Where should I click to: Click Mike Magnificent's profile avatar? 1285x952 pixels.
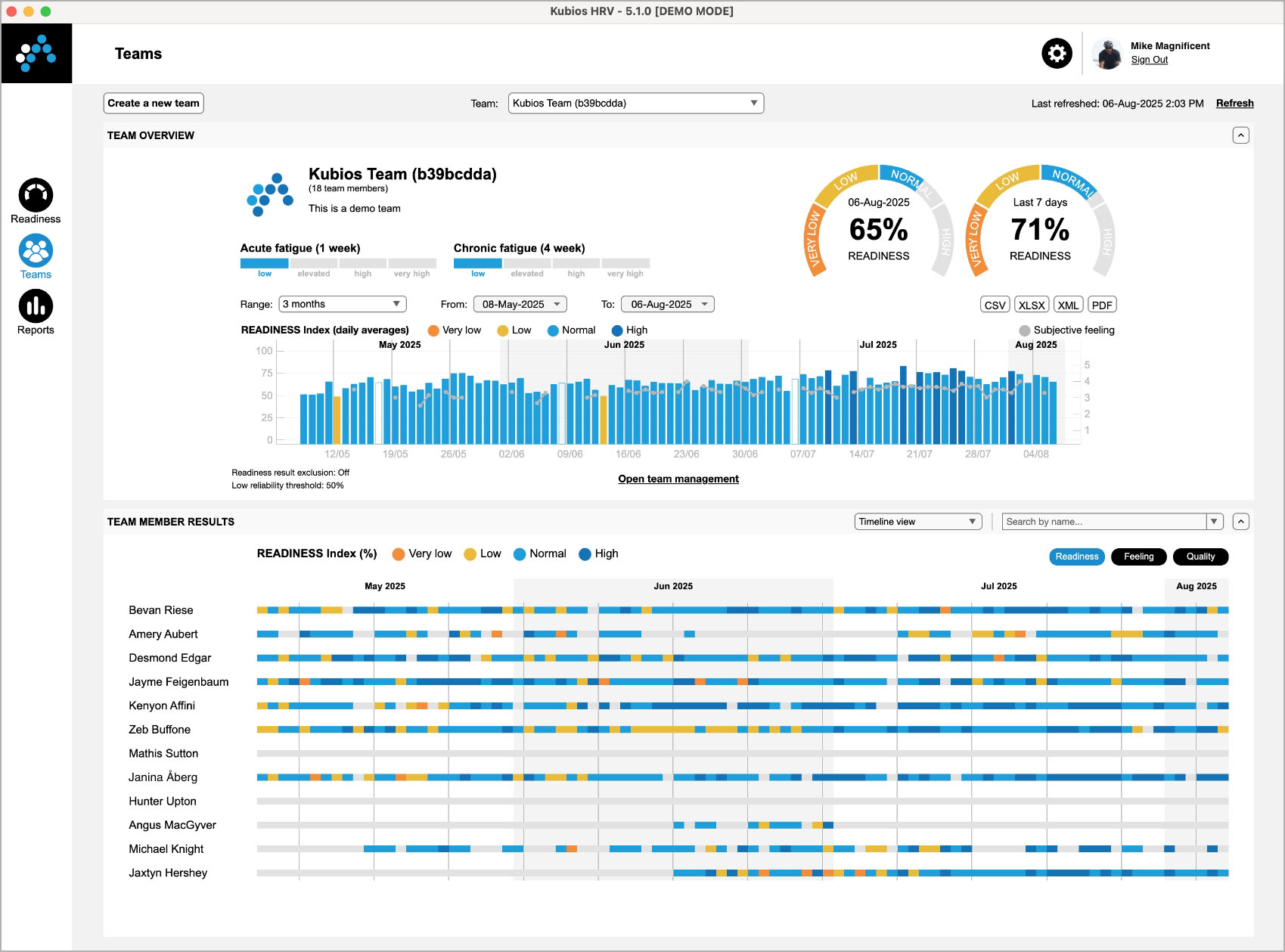pos(1107,54)
